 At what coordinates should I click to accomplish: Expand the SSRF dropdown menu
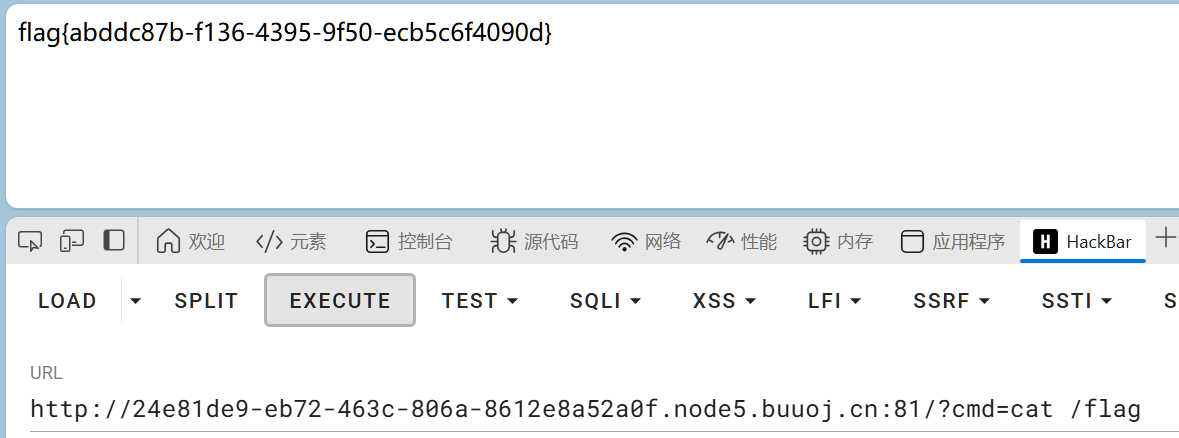tap(951, 301)
